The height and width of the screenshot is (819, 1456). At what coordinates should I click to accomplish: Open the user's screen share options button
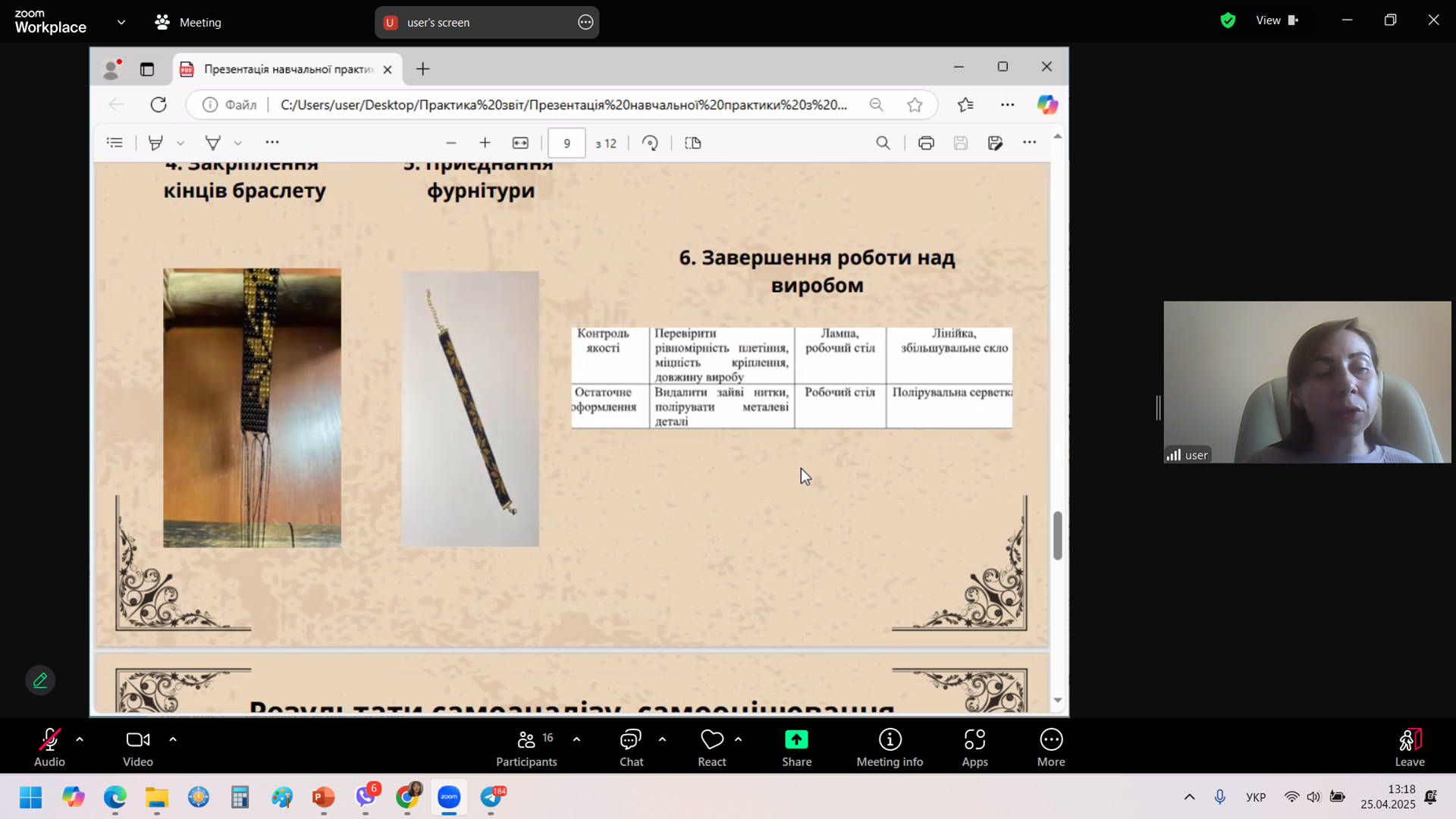(585, 22)
